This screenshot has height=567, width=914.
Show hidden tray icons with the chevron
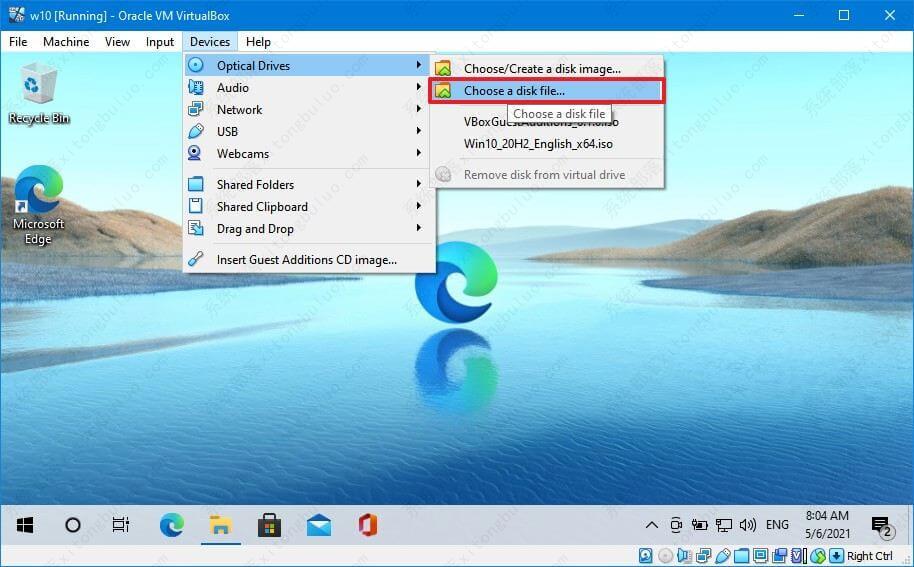coord(651,525)
